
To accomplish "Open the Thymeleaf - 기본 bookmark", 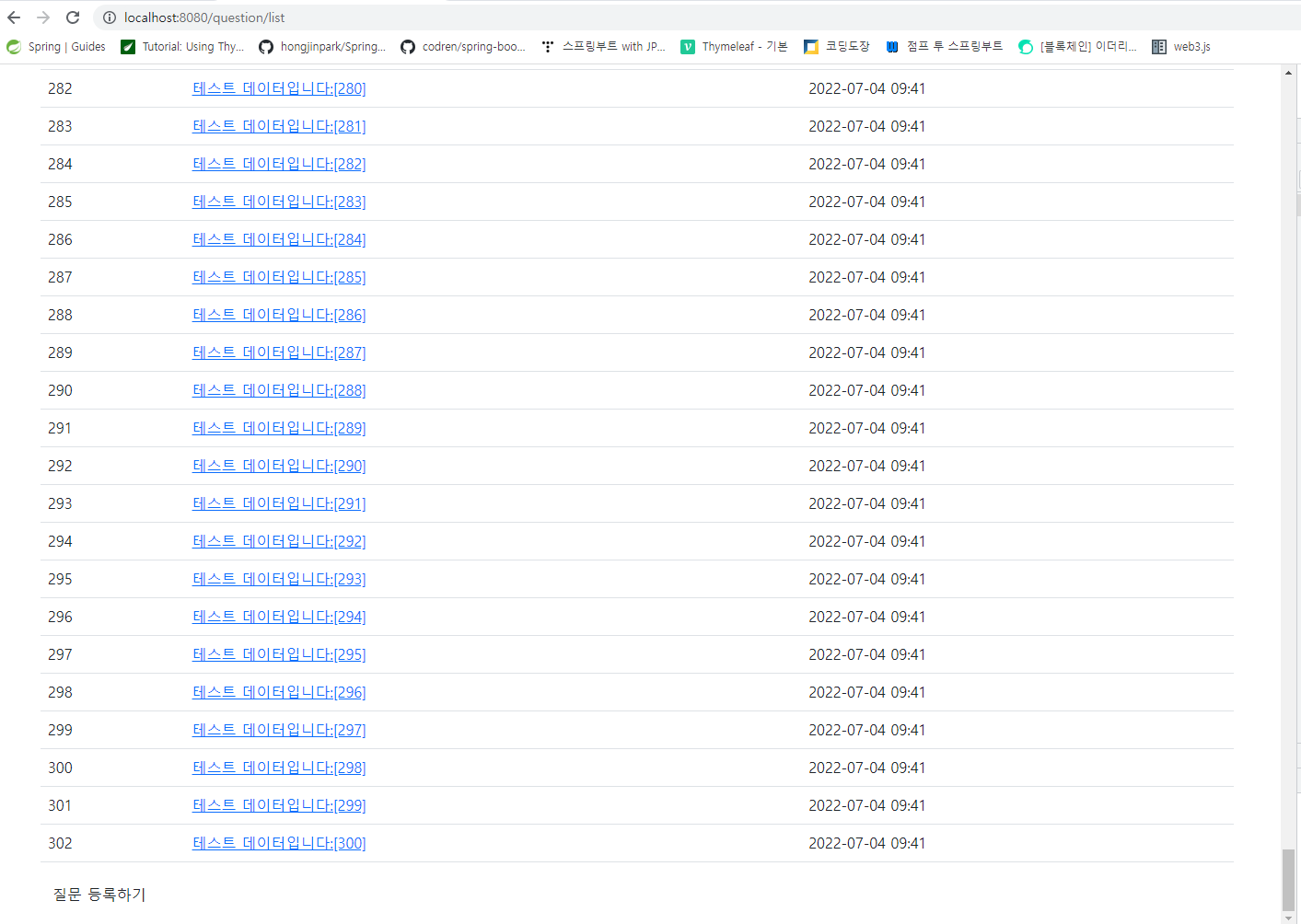I will pyautogui.click(x=734, y=47).
